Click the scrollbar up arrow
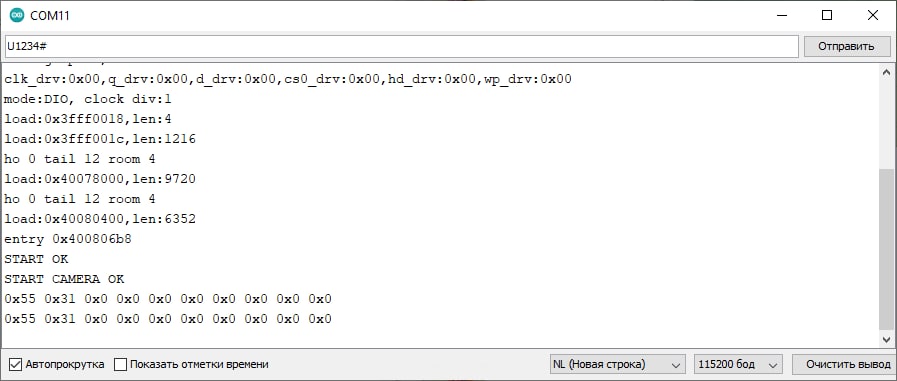Screen dimensions: 897x381 (886, 72)
